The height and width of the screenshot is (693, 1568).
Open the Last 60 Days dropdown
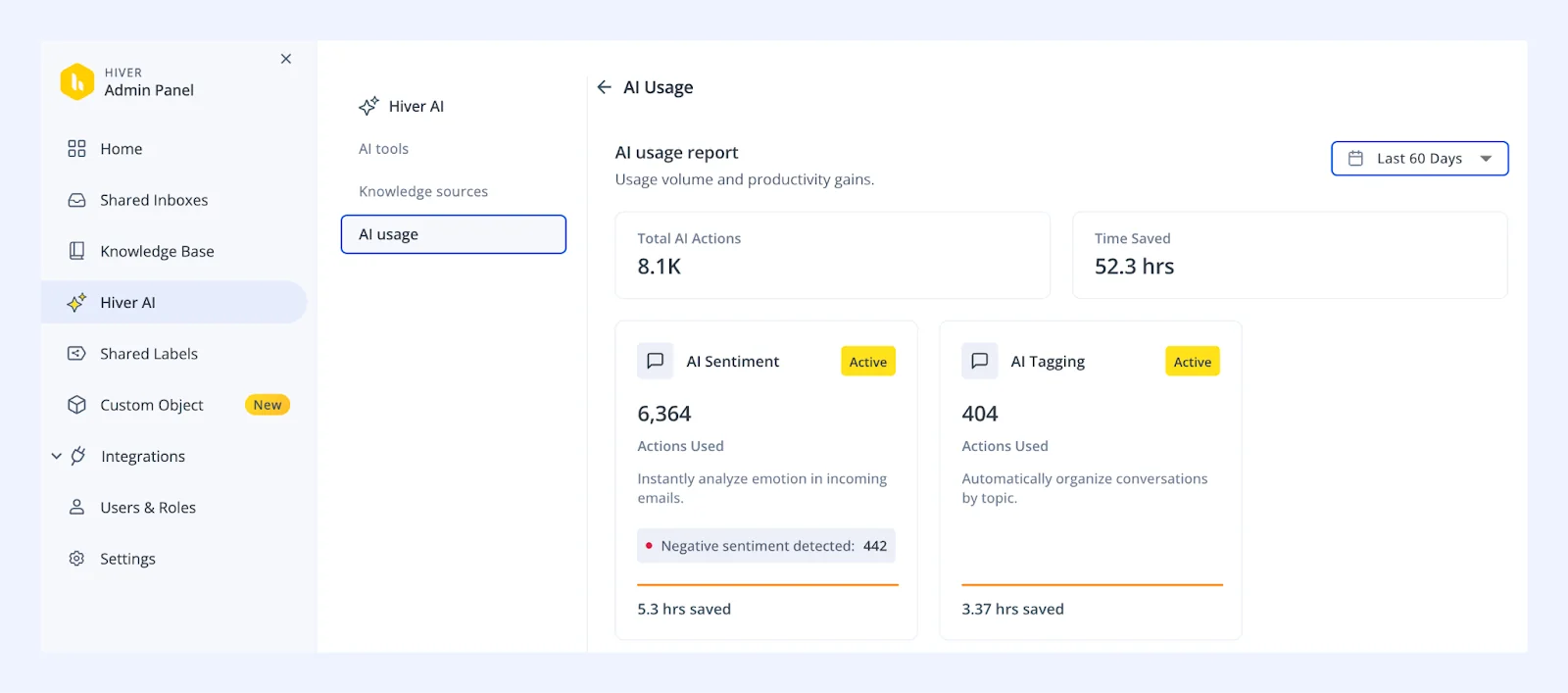(x=1419, y=159)
